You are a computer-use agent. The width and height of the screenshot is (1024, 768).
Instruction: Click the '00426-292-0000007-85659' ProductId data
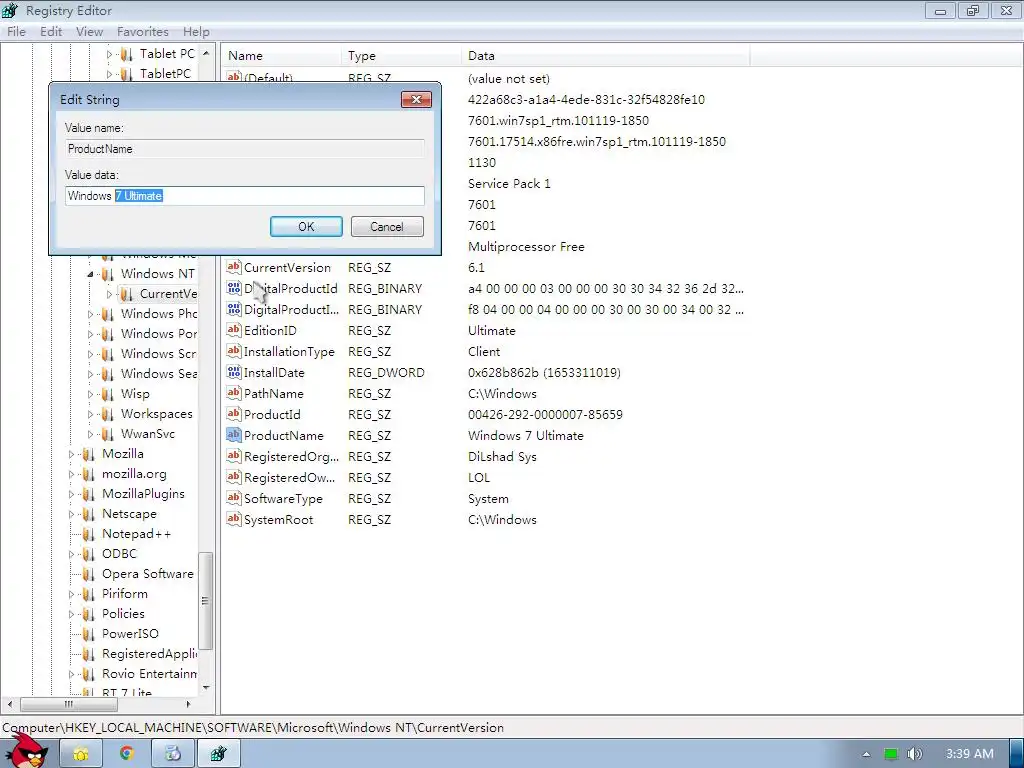coord(545,414)
